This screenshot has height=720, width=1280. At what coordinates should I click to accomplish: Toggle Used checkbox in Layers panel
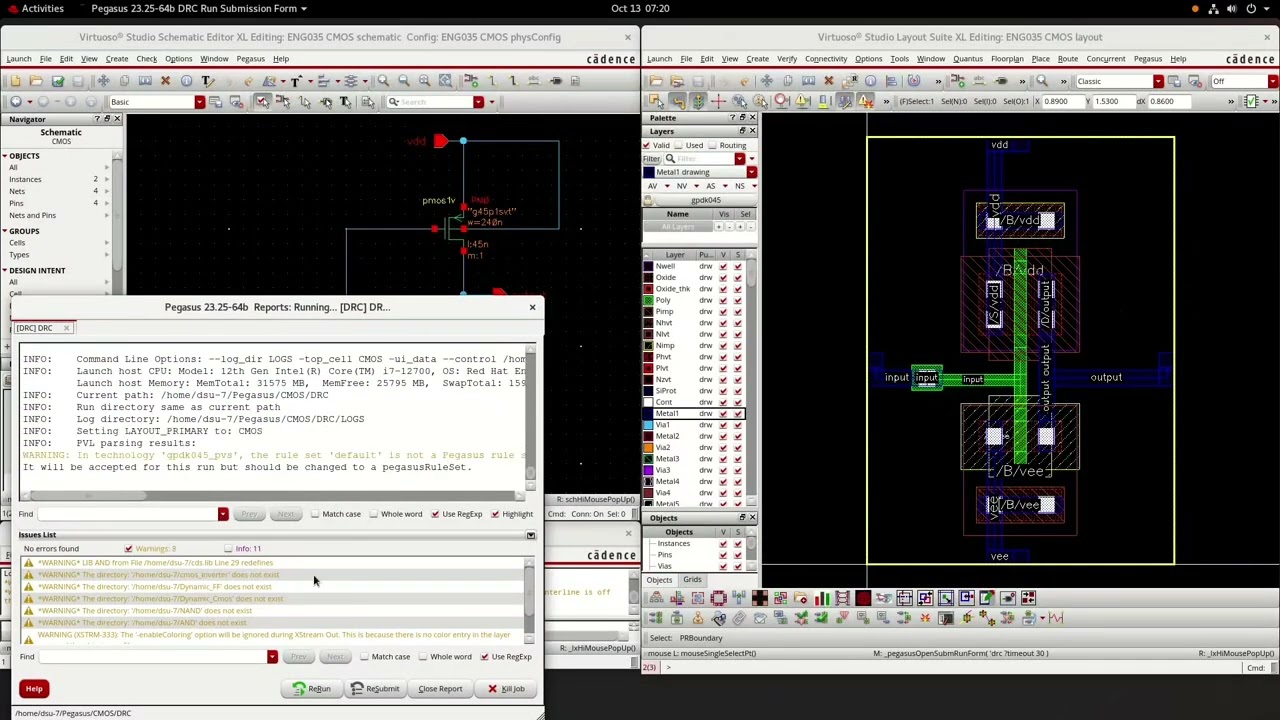679,145
